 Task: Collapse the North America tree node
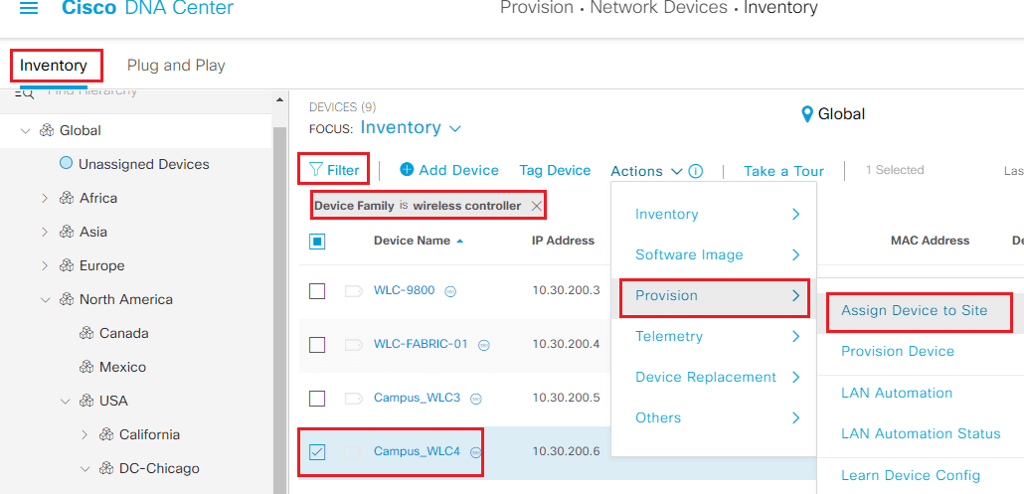click(45, 300)
